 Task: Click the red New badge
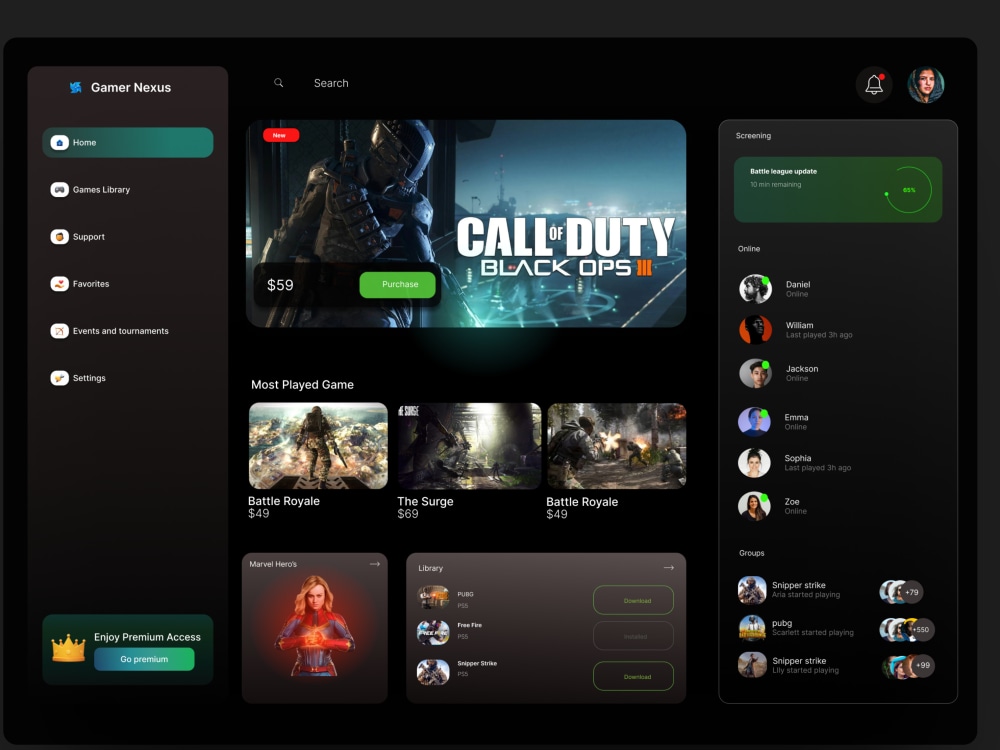click(x=281, y=135)
